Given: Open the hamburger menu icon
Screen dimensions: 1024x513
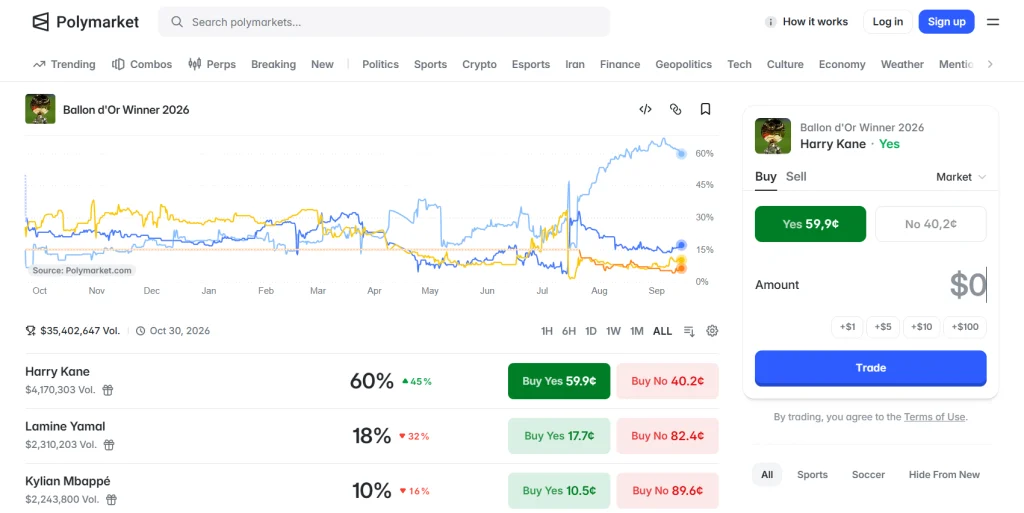Looking at the screenshot, I should pos(993,22).
